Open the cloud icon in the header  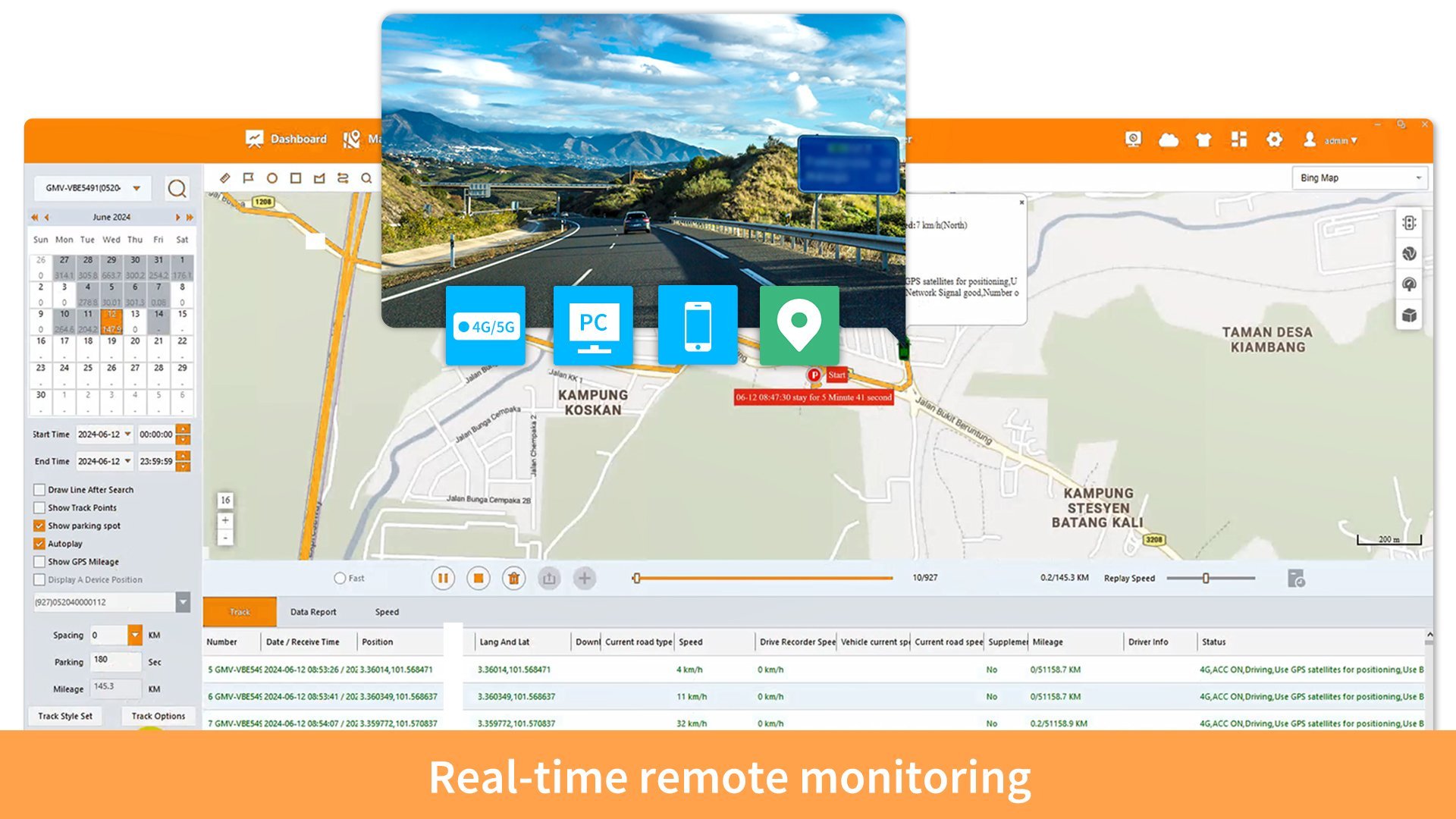point(1169,140)
